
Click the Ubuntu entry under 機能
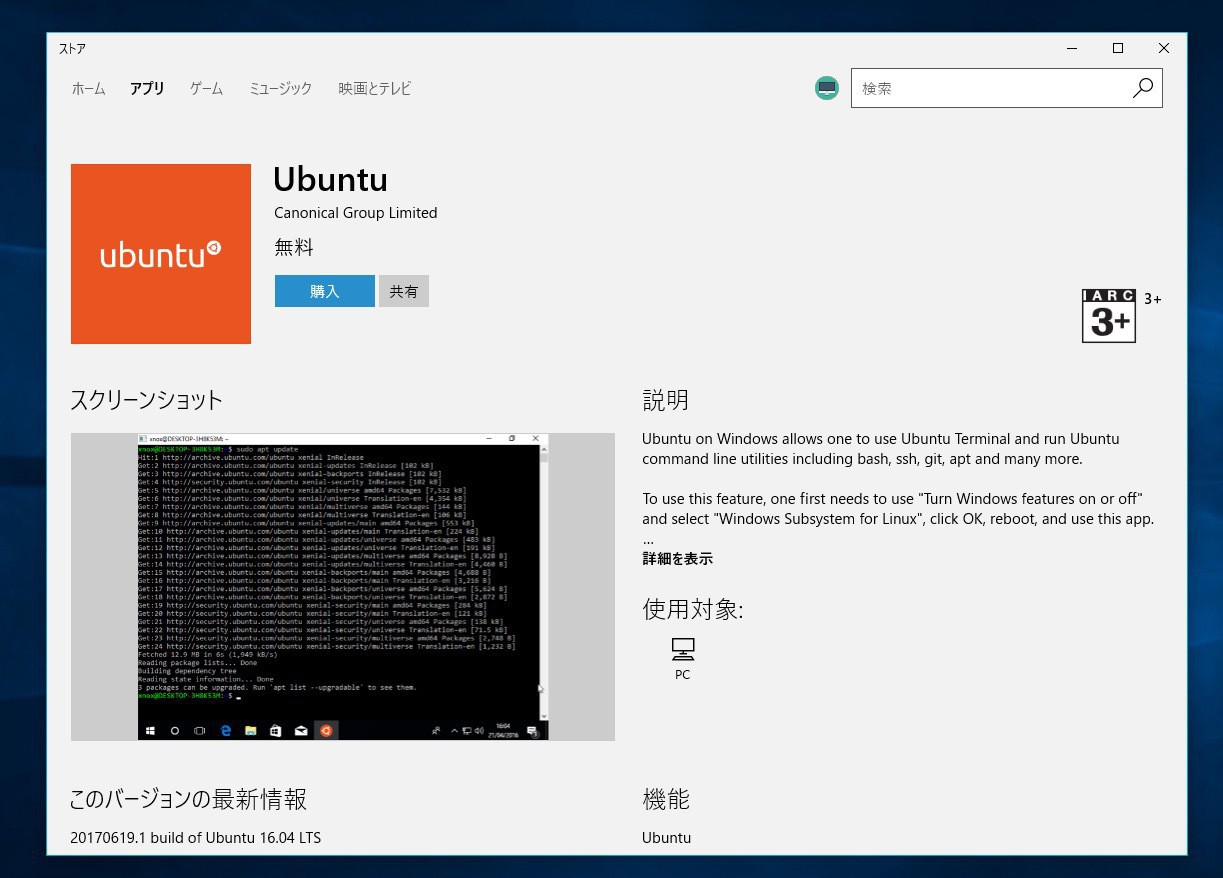coord(666,838)
